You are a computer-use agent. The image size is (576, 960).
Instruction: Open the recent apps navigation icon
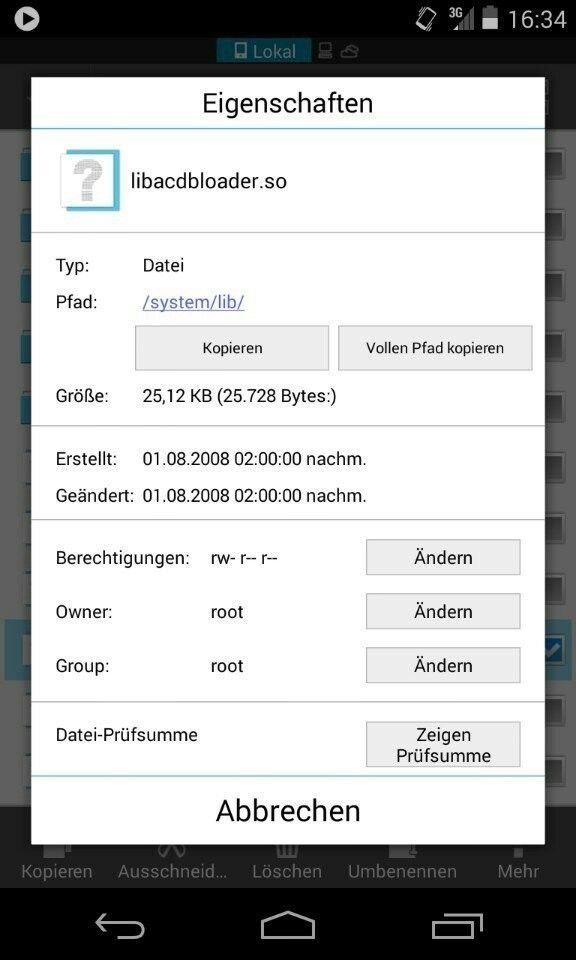[457, 924]
